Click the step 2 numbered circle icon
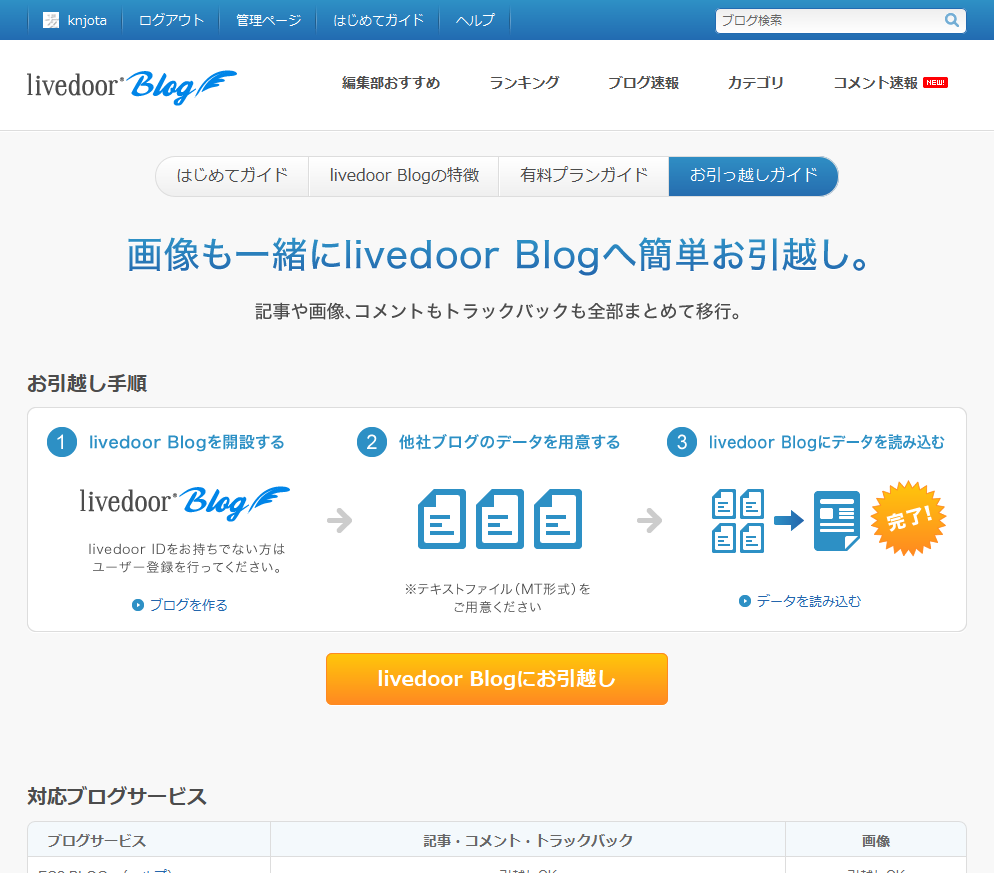The image size is (994, 873). coord(371,442)
